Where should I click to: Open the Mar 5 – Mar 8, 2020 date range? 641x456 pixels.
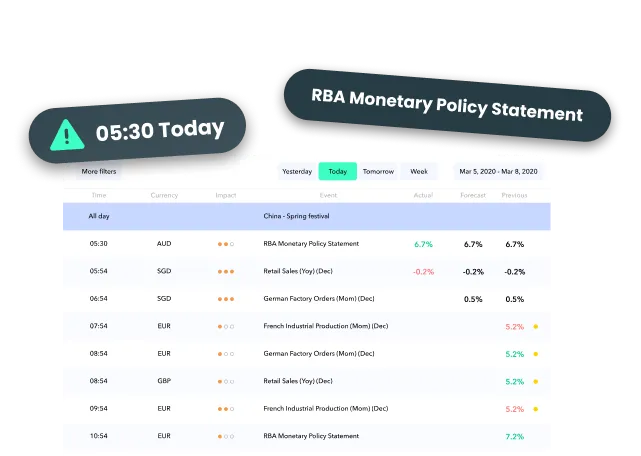(498, 171)
